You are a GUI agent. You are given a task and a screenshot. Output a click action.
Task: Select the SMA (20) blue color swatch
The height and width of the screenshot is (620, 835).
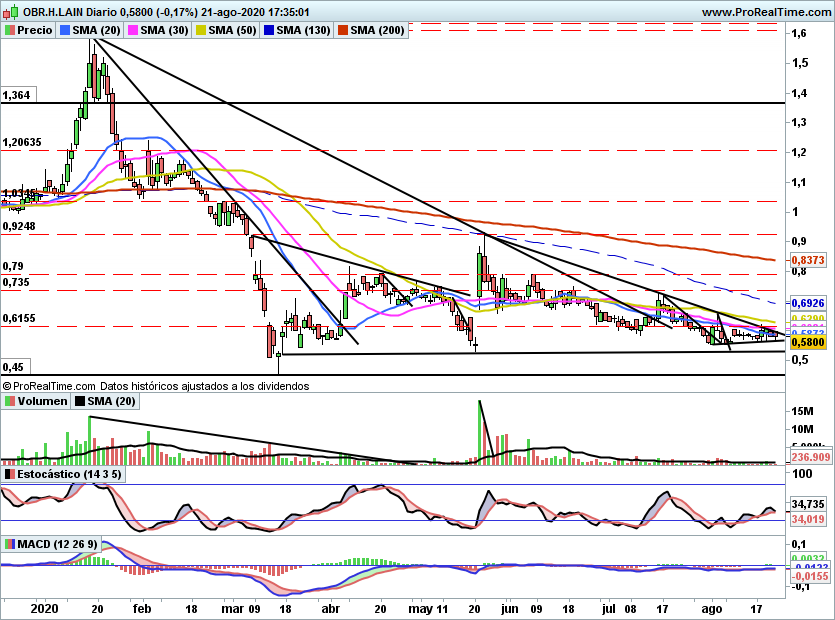click(65, 30)
